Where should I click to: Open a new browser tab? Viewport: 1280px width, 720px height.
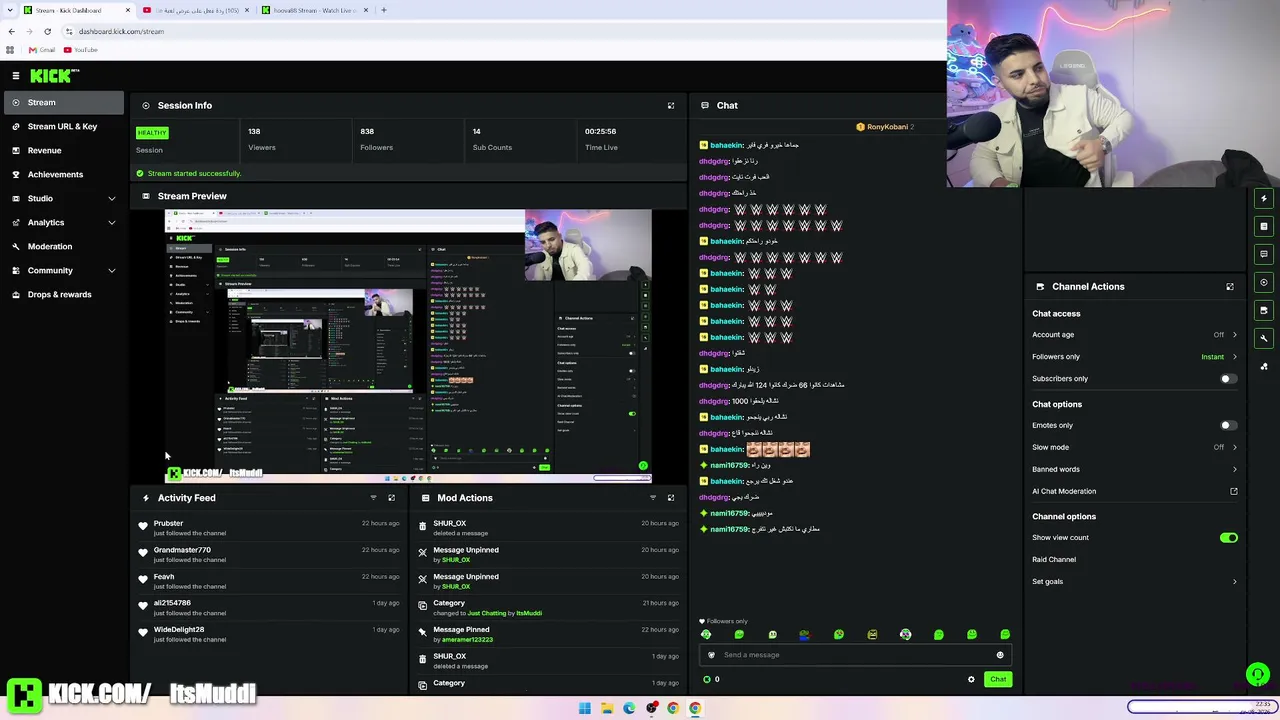[x=384, y=10]
